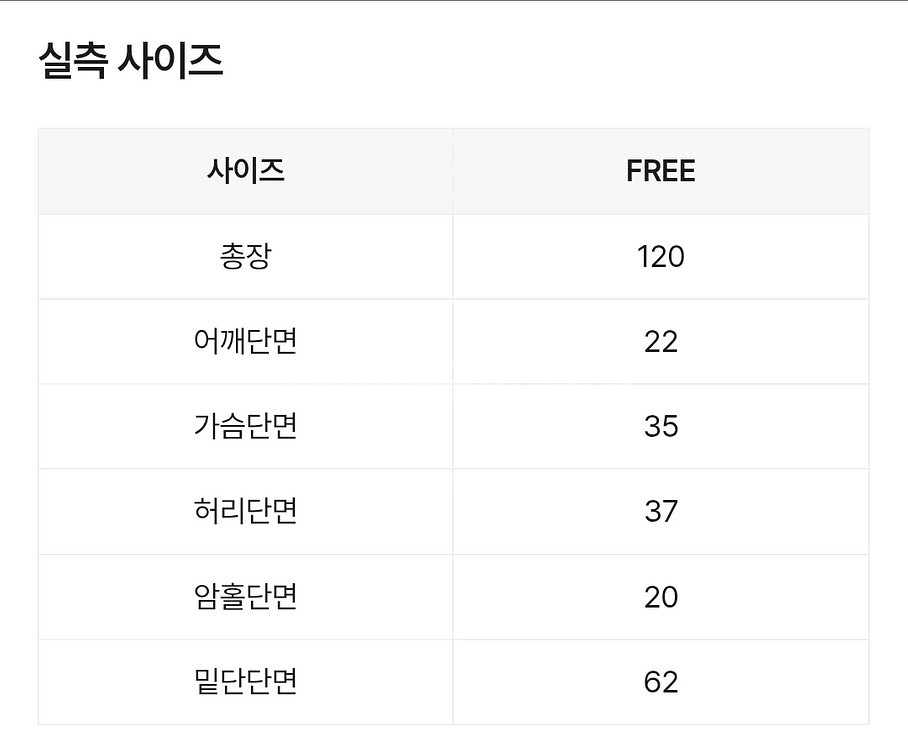Click the word 사이즈 in the page heading

pos(170,61)
